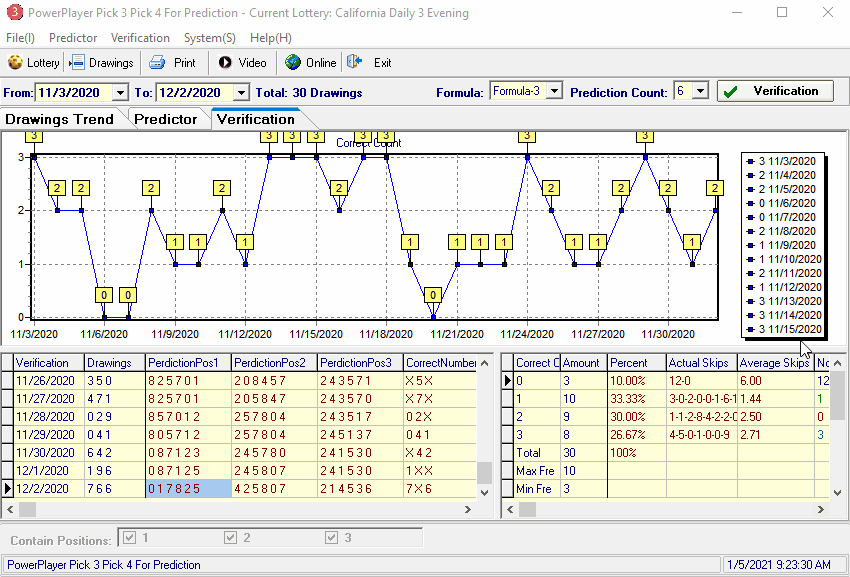Select the 11/28/2020 verification row date
The height and width of the screenshot is (577, 850).
pos(49,416)
